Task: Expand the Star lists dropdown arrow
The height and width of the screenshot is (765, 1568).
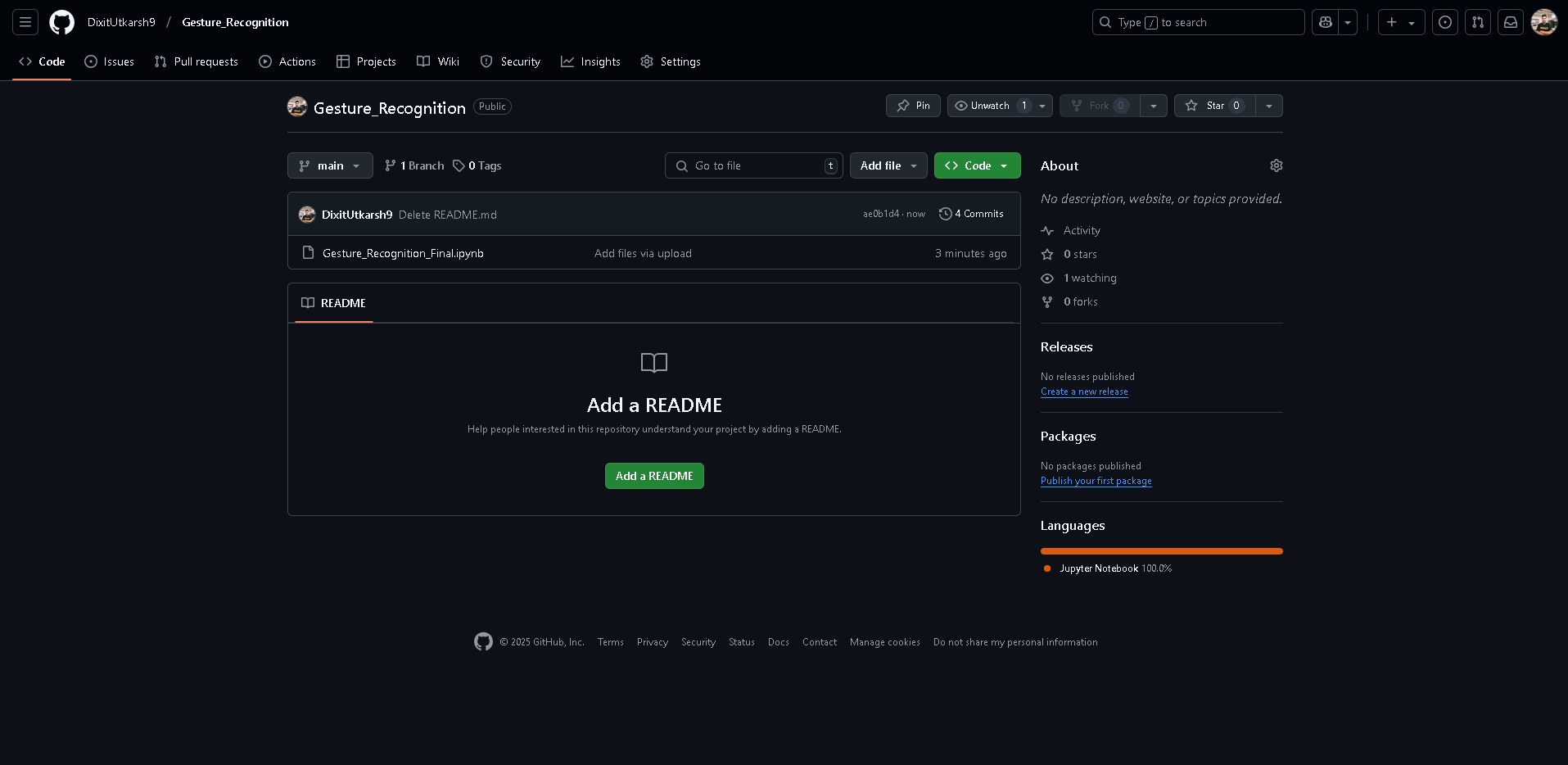Action: (x=1269, y=106)
